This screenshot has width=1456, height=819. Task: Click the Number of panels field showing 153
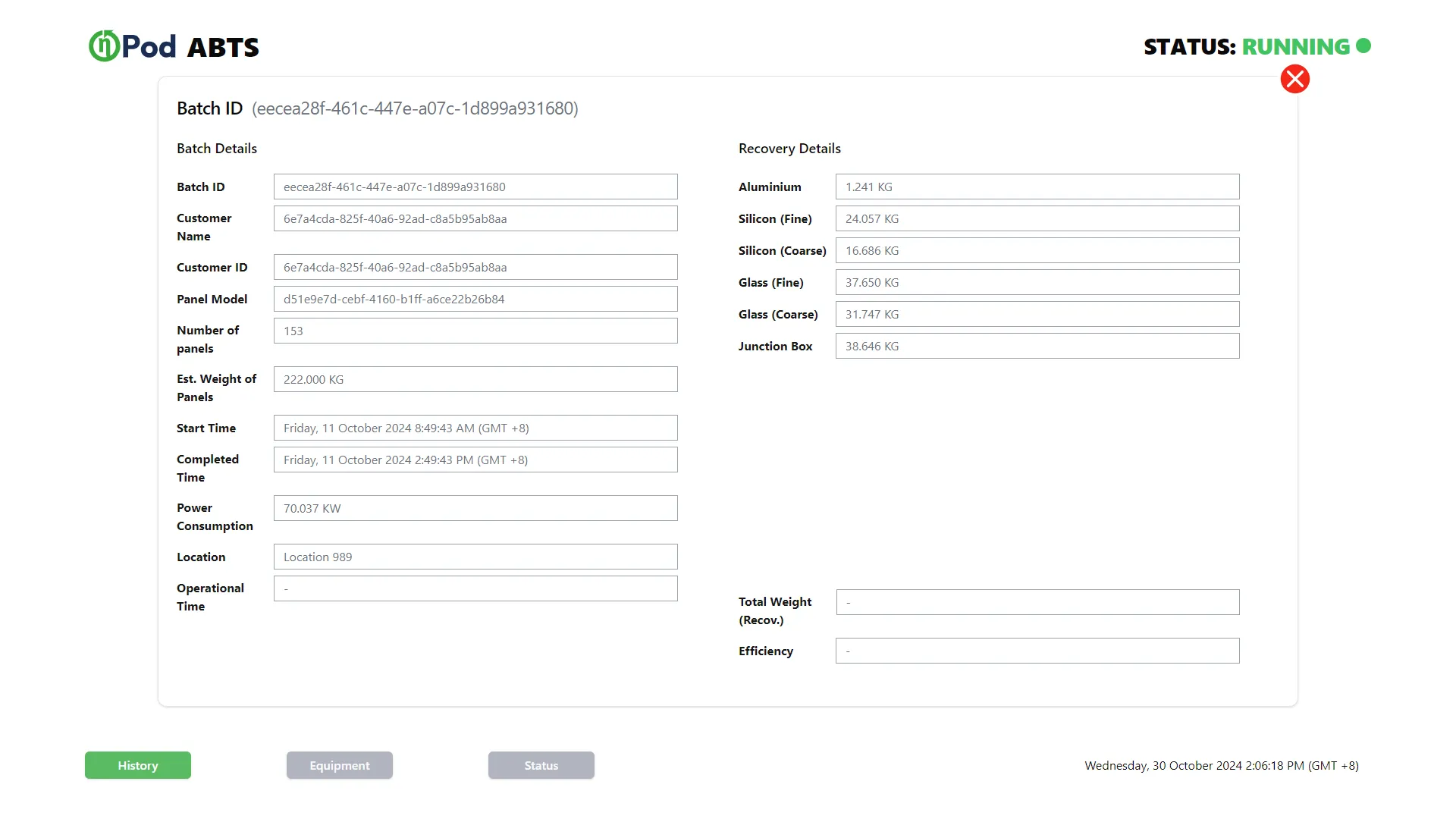(475, 331)
